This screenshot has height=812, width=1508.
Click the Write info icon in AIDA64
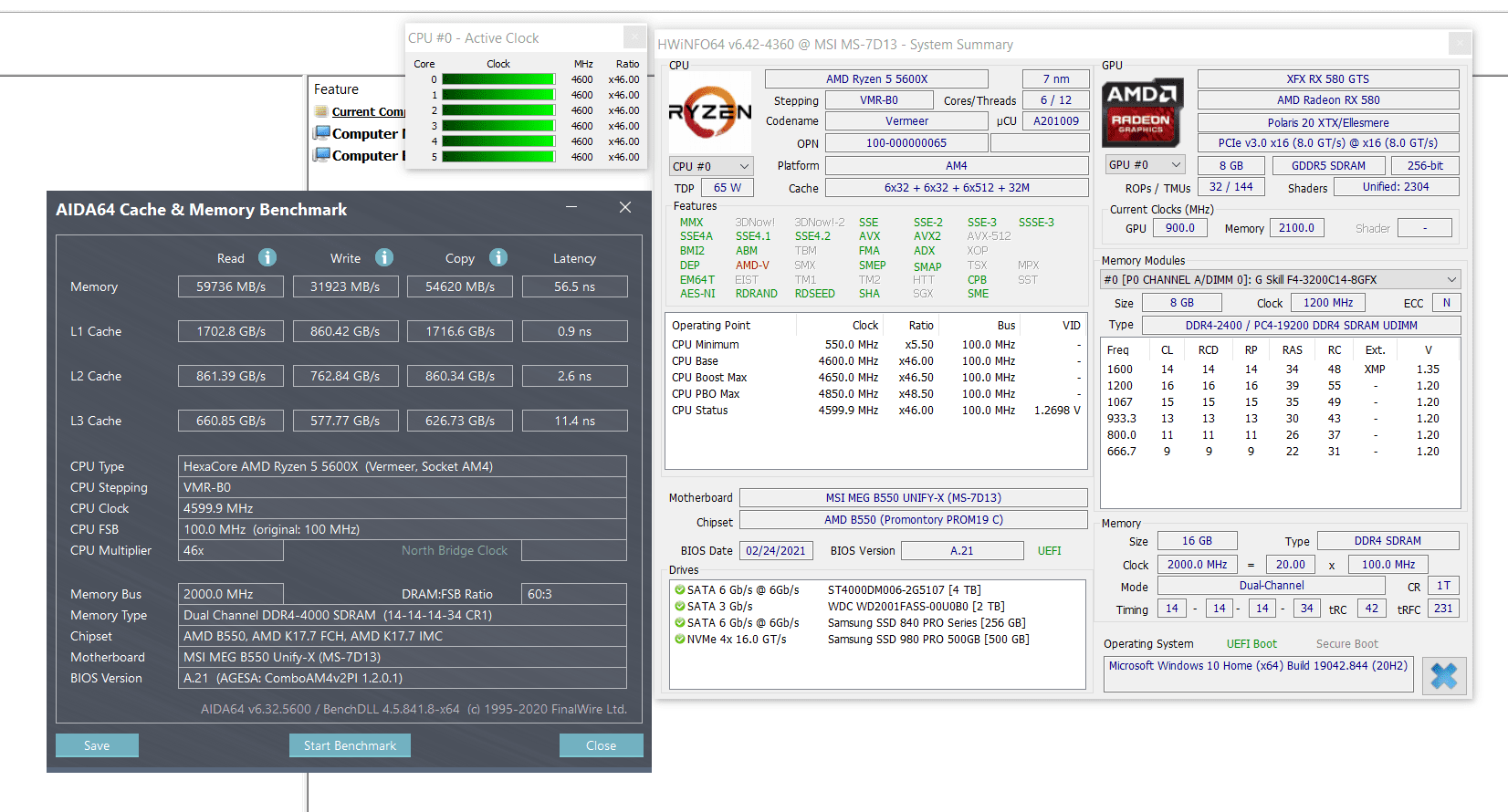tap(384, 257)
